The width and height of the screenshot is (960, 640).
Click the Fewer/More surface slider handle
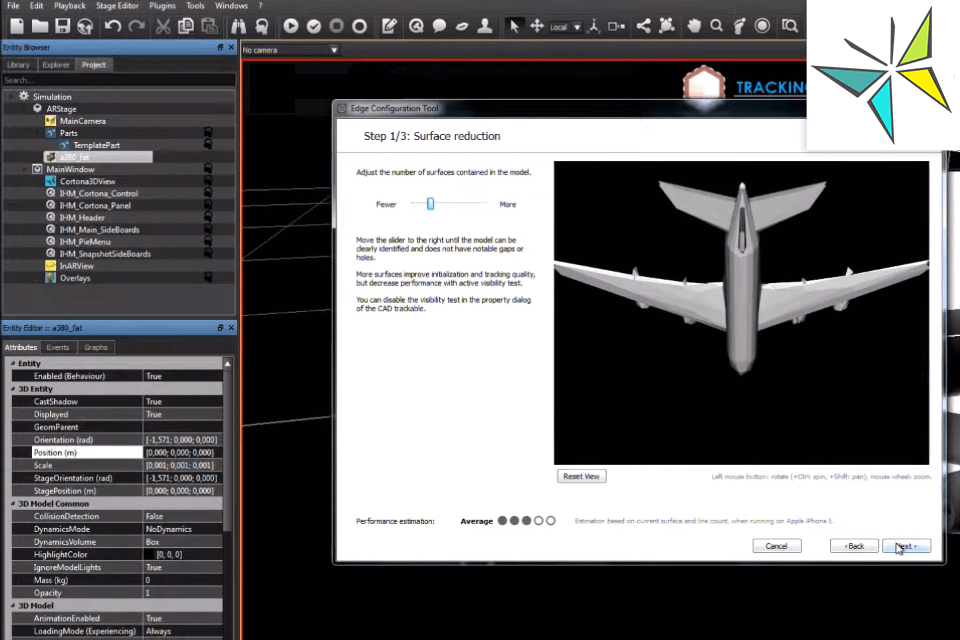coord(430,203)
